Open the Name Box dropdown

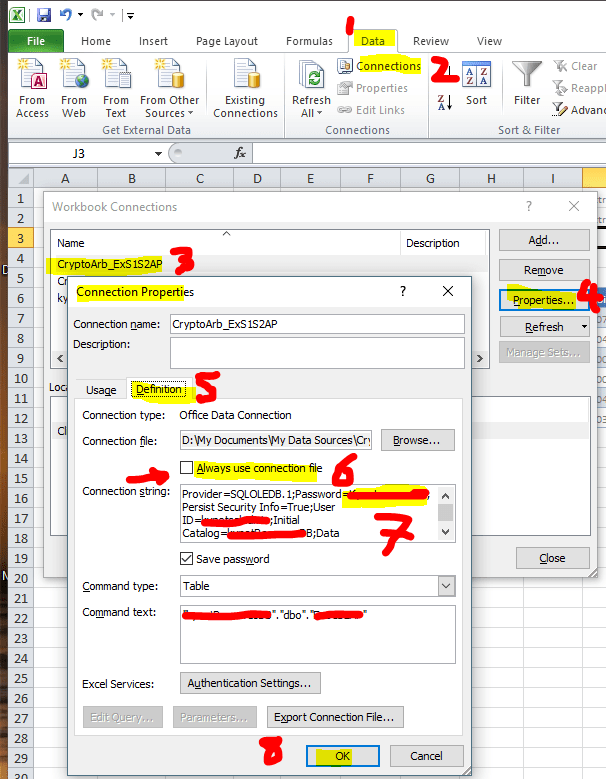pyautogui.click(x=158, y=154)
